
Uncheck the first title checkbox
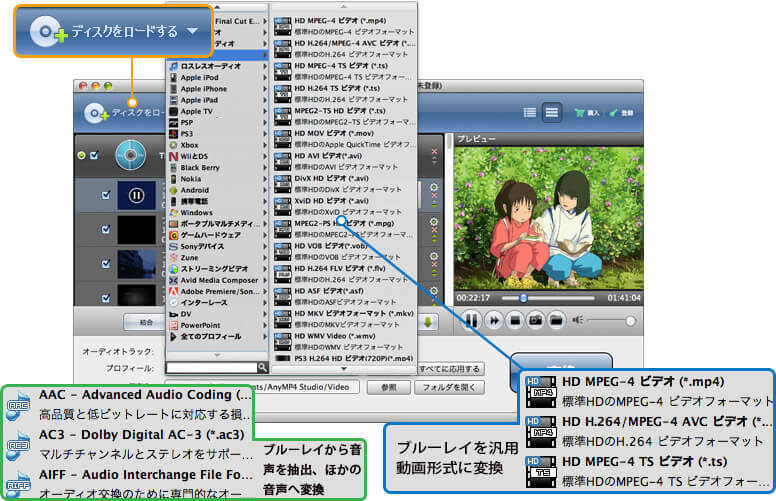106,195
